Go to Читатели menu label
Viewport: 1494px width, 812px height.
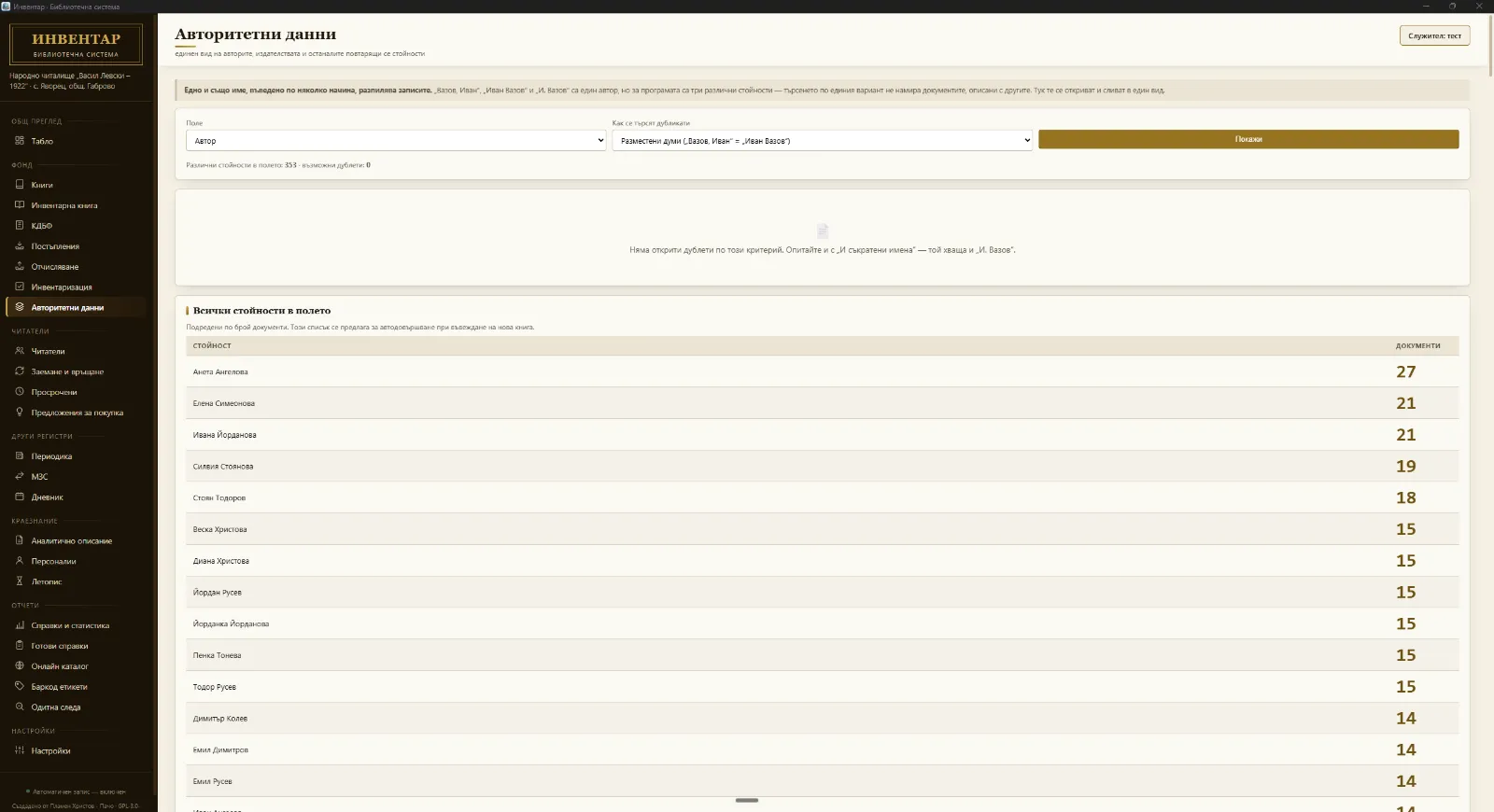click(x=48, y=352)
